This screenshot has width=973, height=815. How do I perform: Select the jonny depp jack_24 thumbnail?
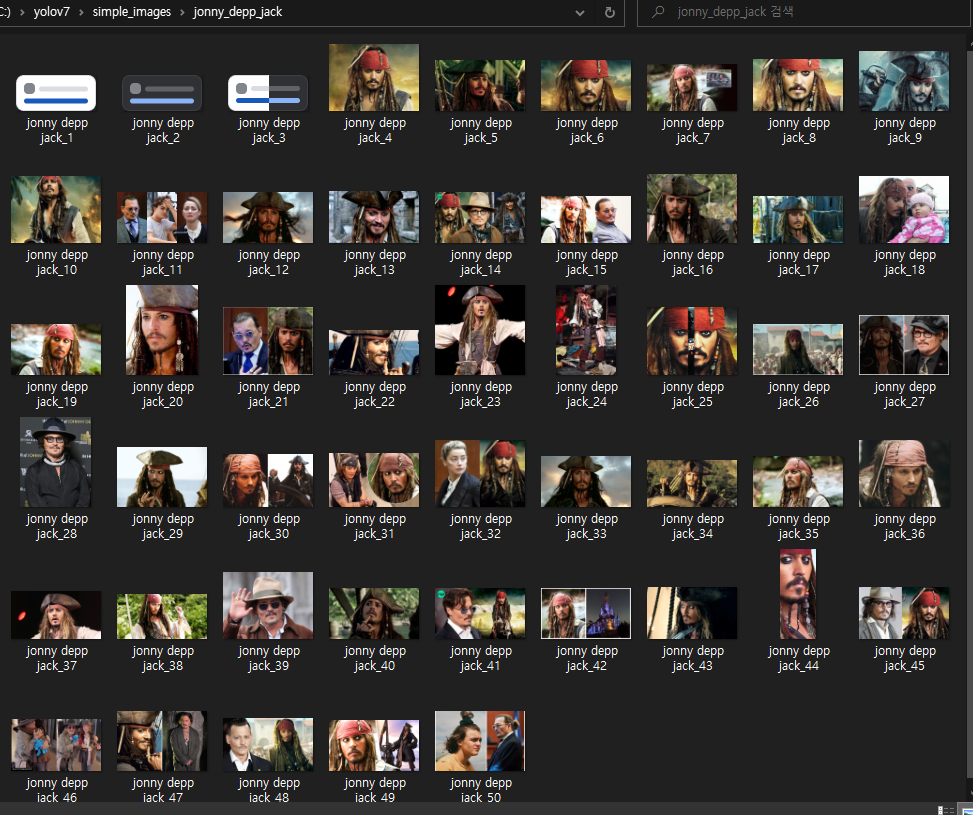click(586, 330)
